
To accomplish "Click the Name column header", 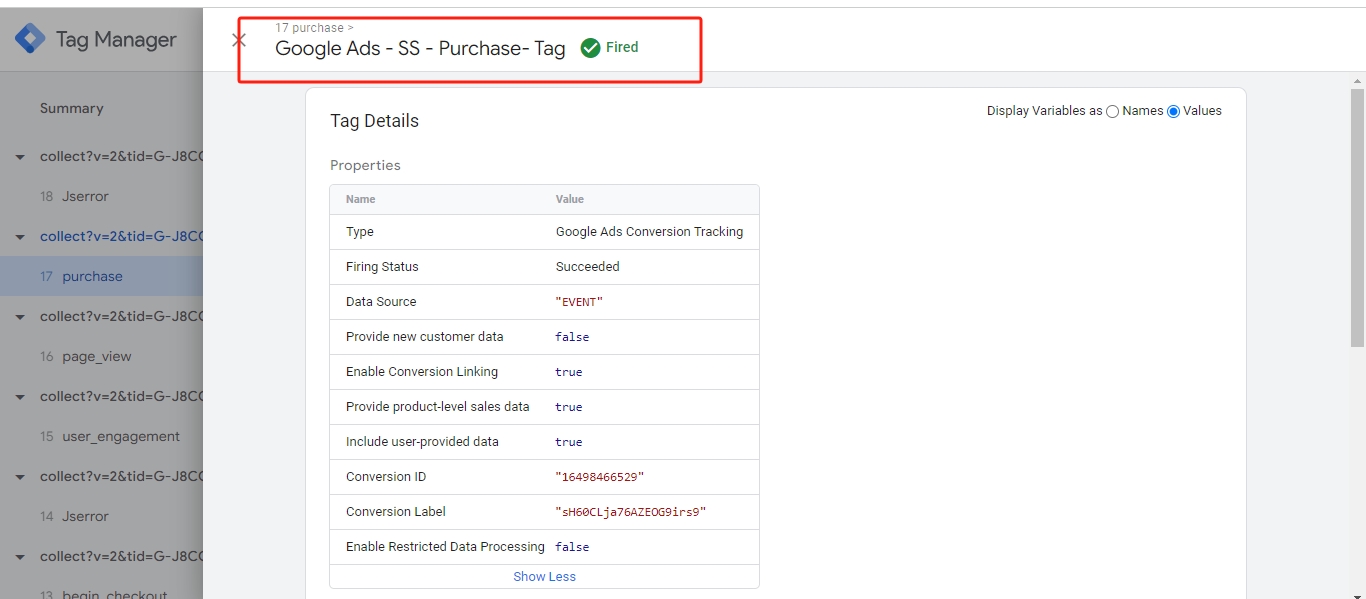I will [361, 200].
